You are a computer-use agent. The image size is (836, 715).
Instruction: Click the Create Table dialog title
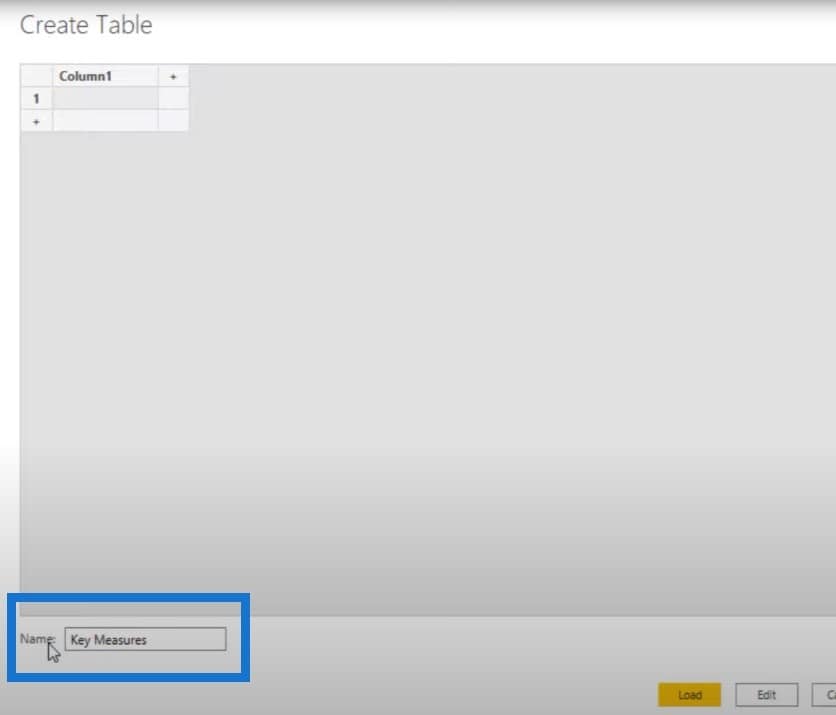86,25
